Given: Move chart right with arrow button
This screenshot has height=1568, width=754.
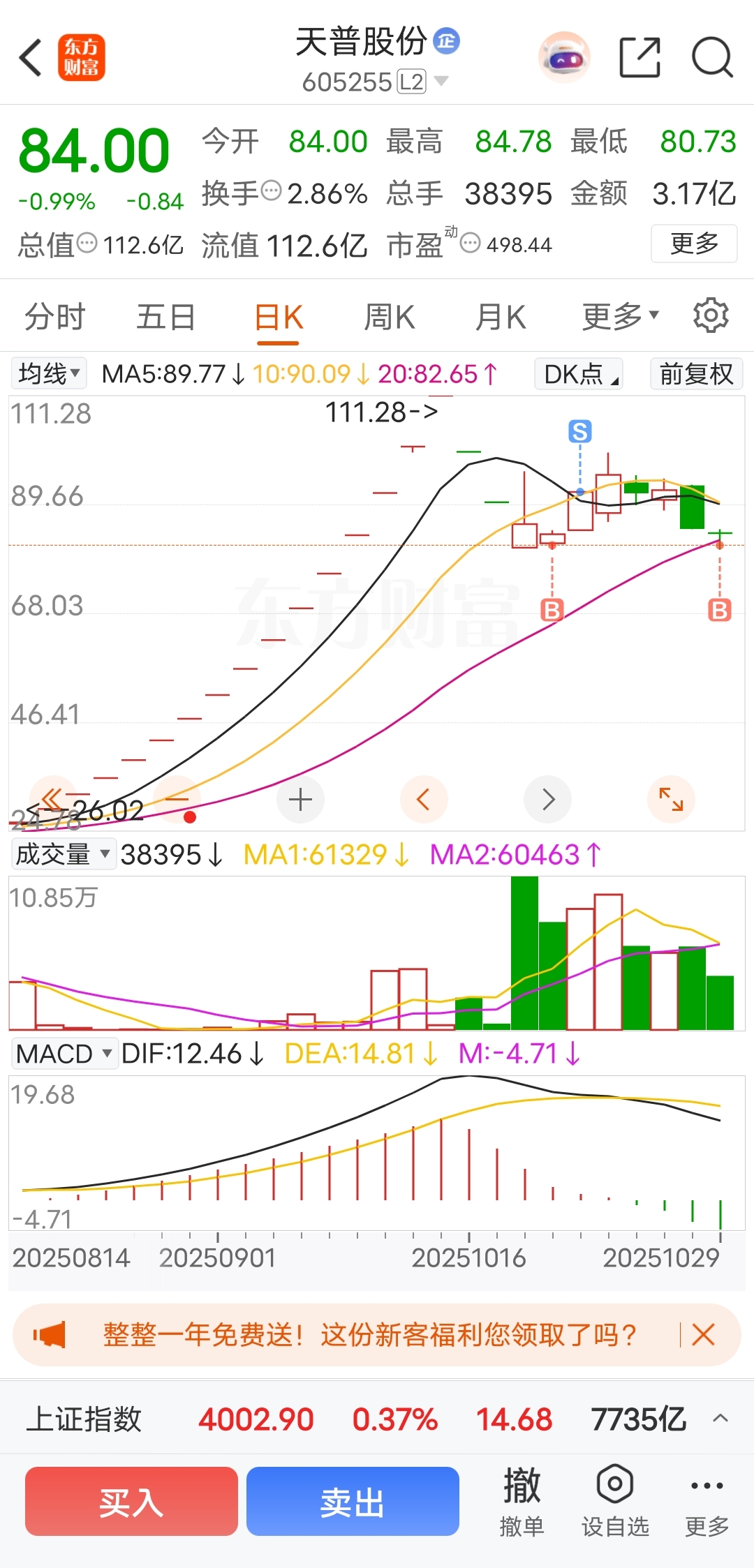Looking at the screenshot, I should click(547, 799).
